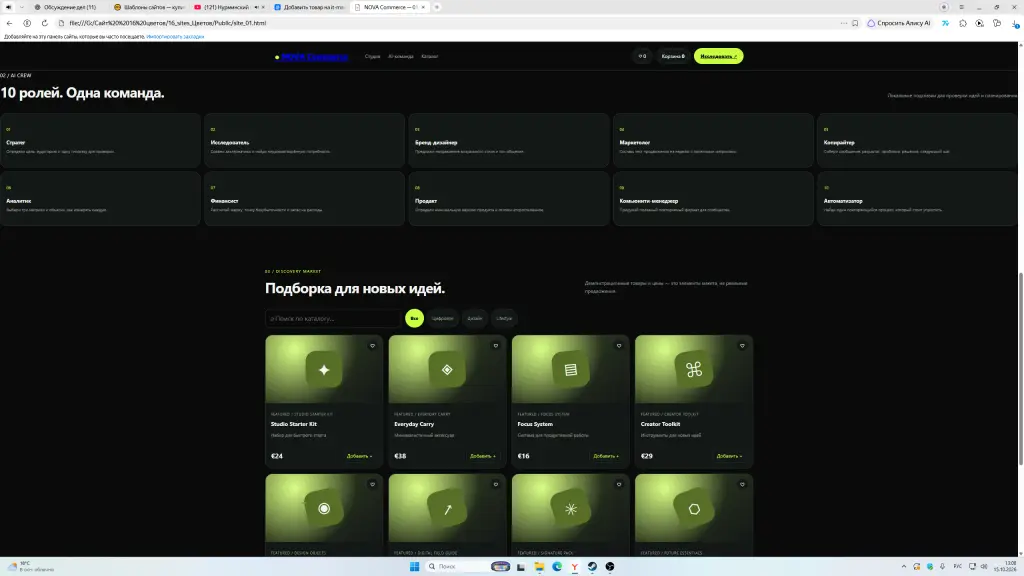Toggle favorite heart on Creator Toolkit card
Image resolution: width=1024 pixels, height=576 pixels.
[742, 346]
